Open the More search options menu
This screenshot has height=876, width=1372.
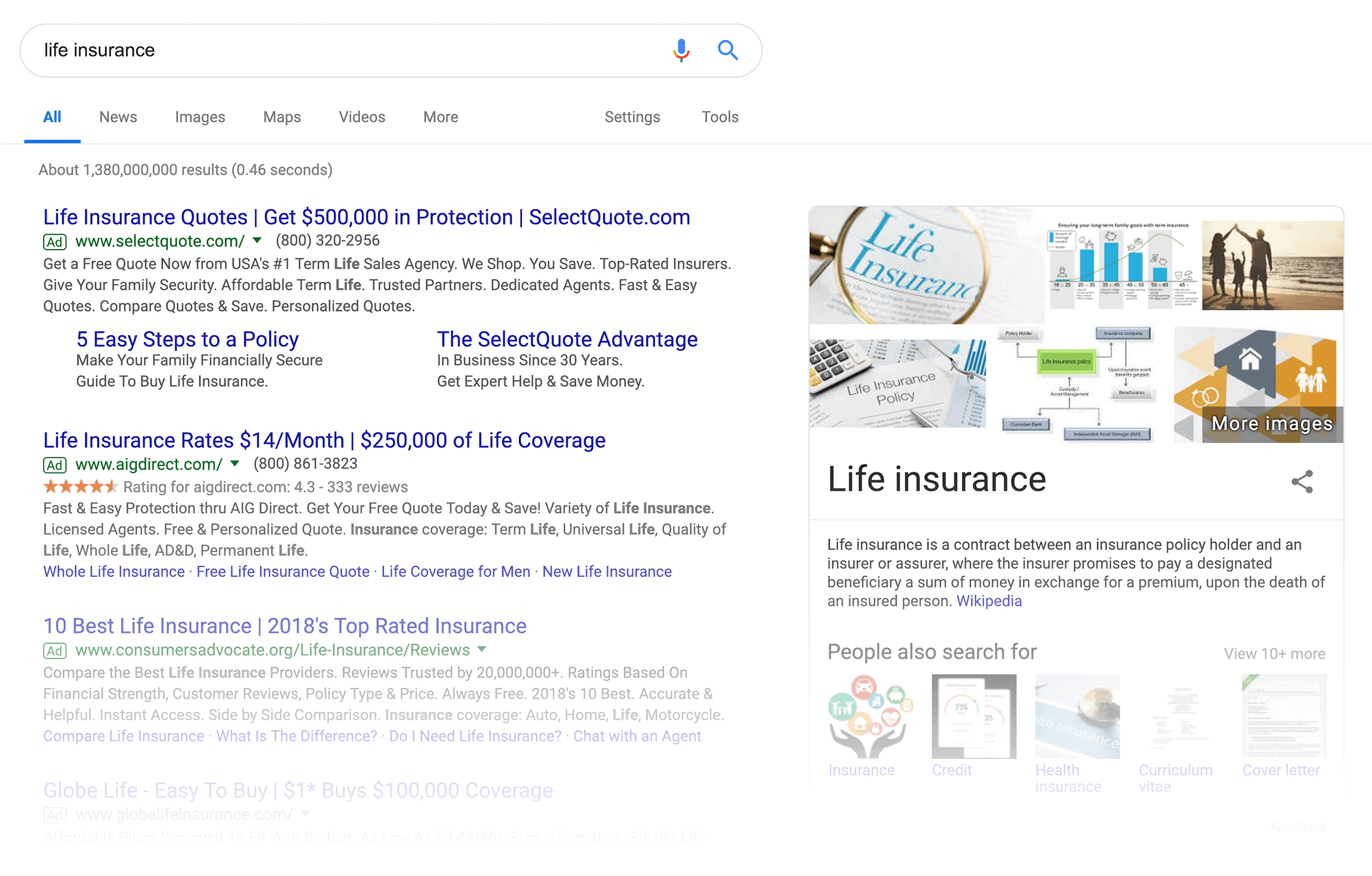click(x=441, y=117)
